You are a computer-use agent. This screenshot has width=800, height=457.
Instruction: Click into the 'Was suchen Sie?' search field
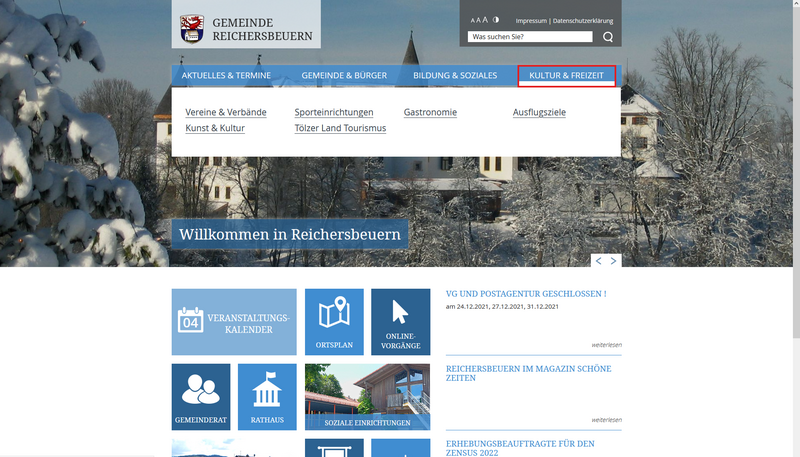click(530, 37)
